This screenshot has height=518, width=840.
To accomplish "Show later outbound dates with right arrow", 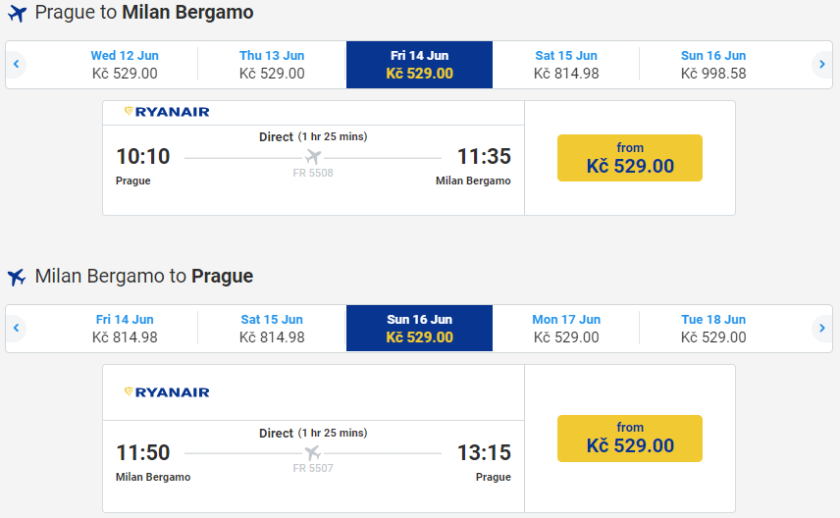I will coord(821,65).
